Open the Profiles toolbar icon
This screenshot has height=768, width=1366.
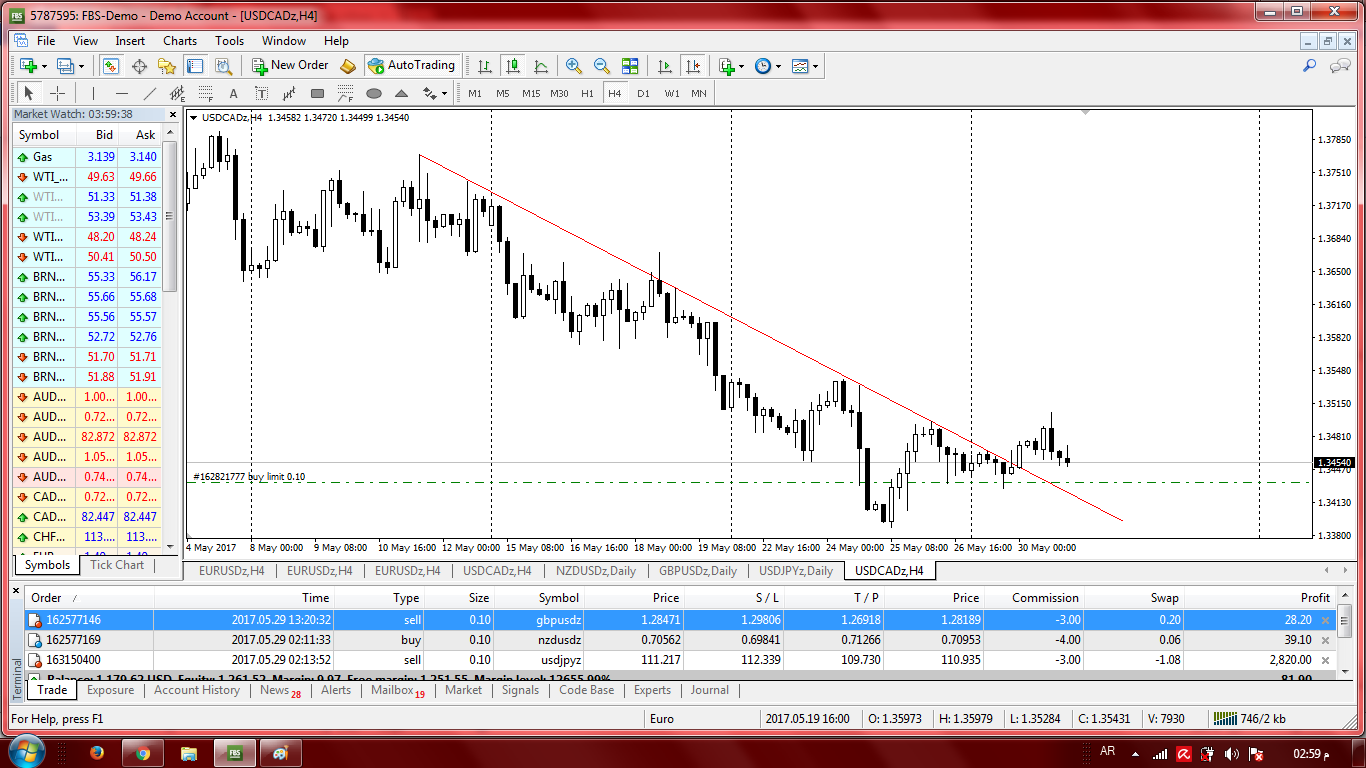(x=65, y=66)
